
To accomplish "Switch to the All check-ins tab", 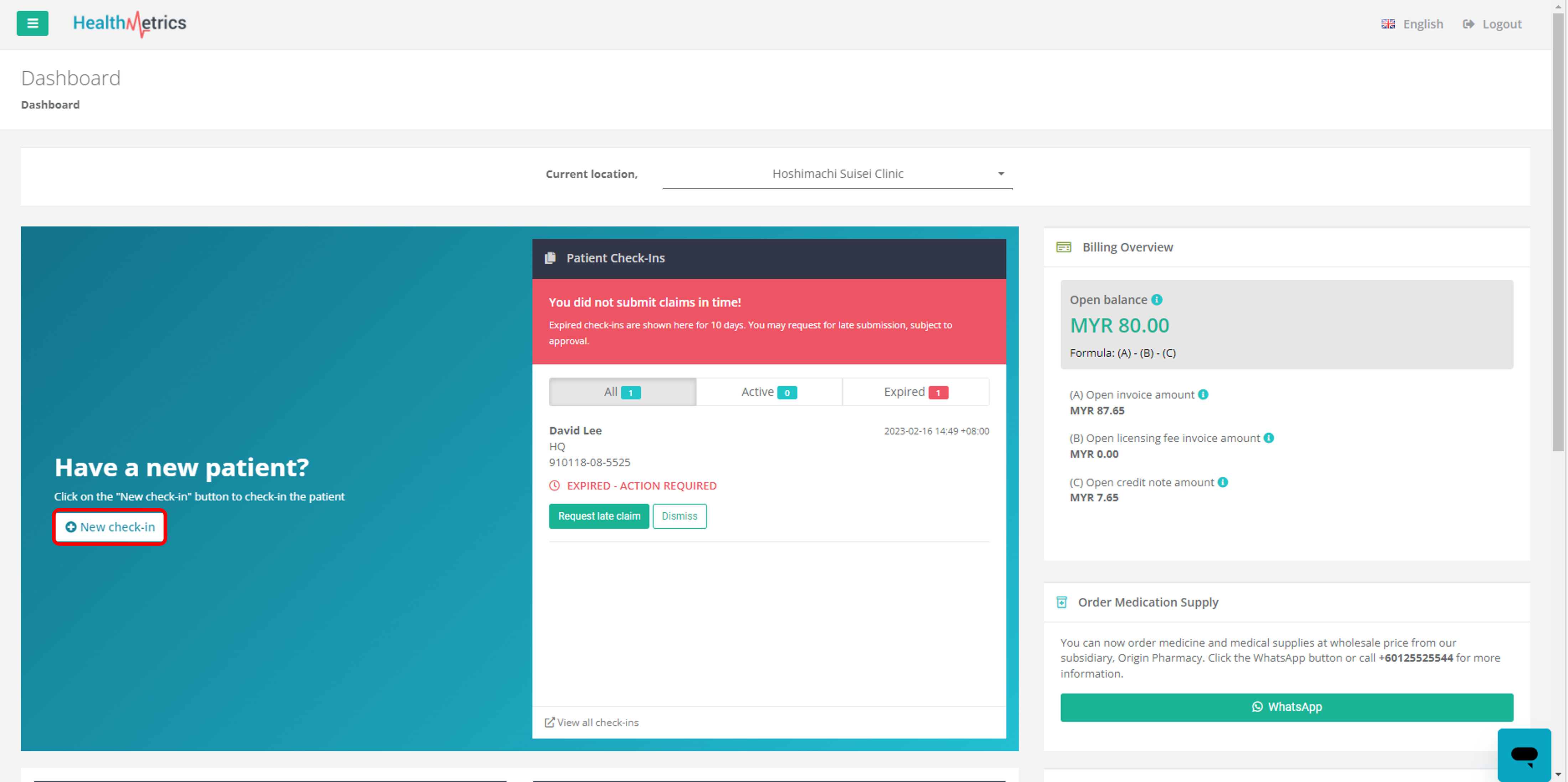I will (622, 392).
